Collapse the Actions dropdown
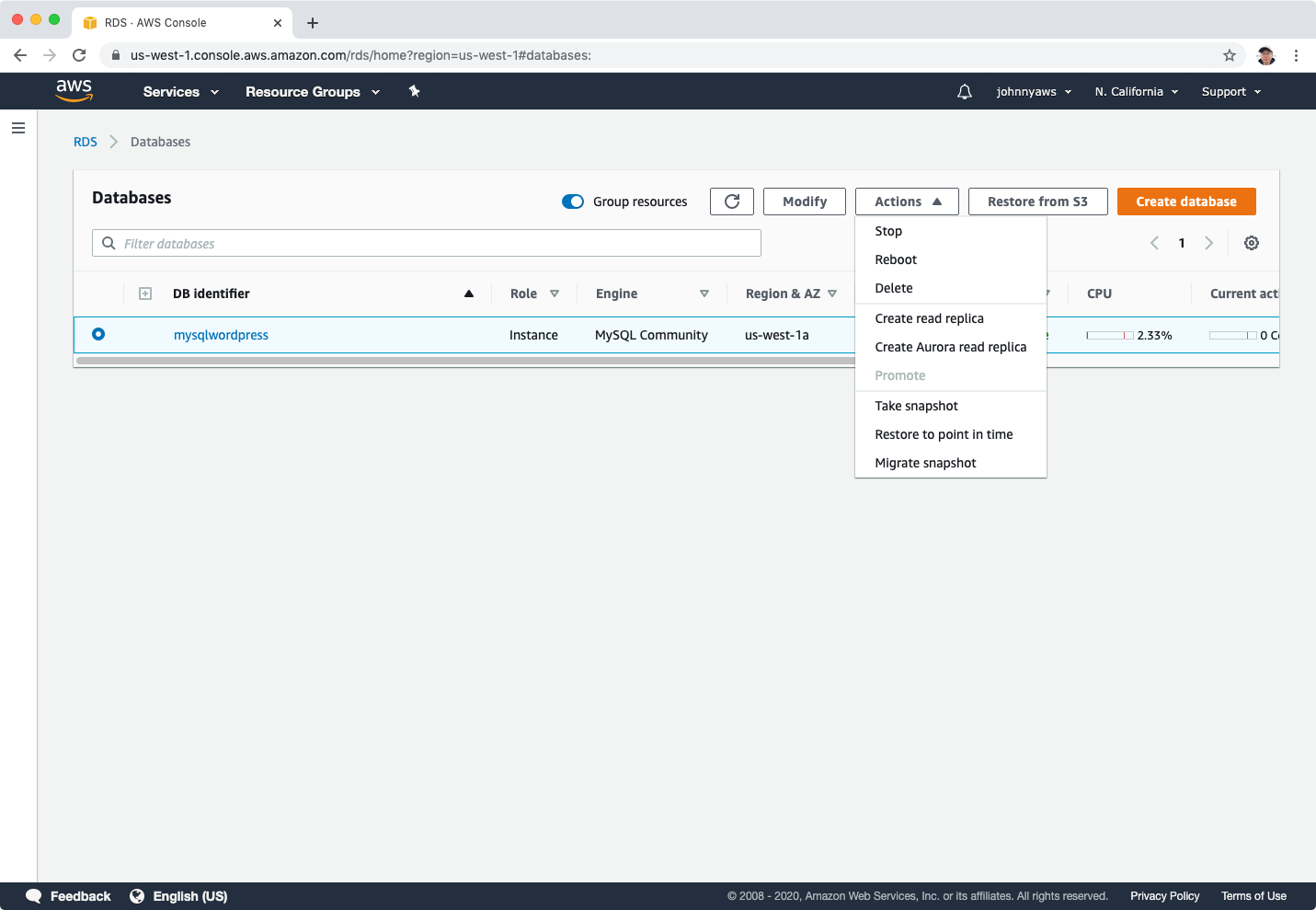 [907, 202]
